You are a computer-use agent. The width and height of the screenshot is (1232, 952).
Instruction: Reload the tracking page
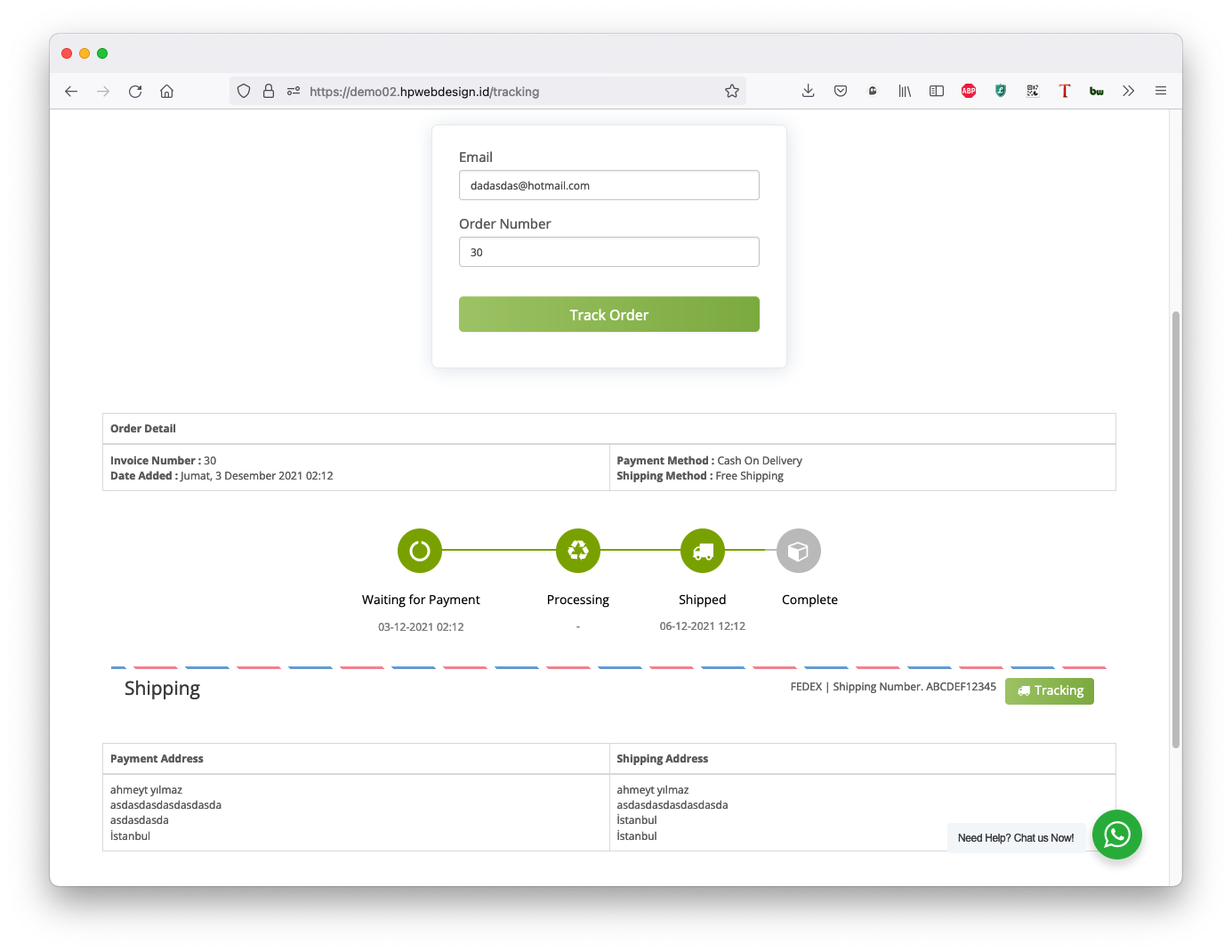point(135,91)
